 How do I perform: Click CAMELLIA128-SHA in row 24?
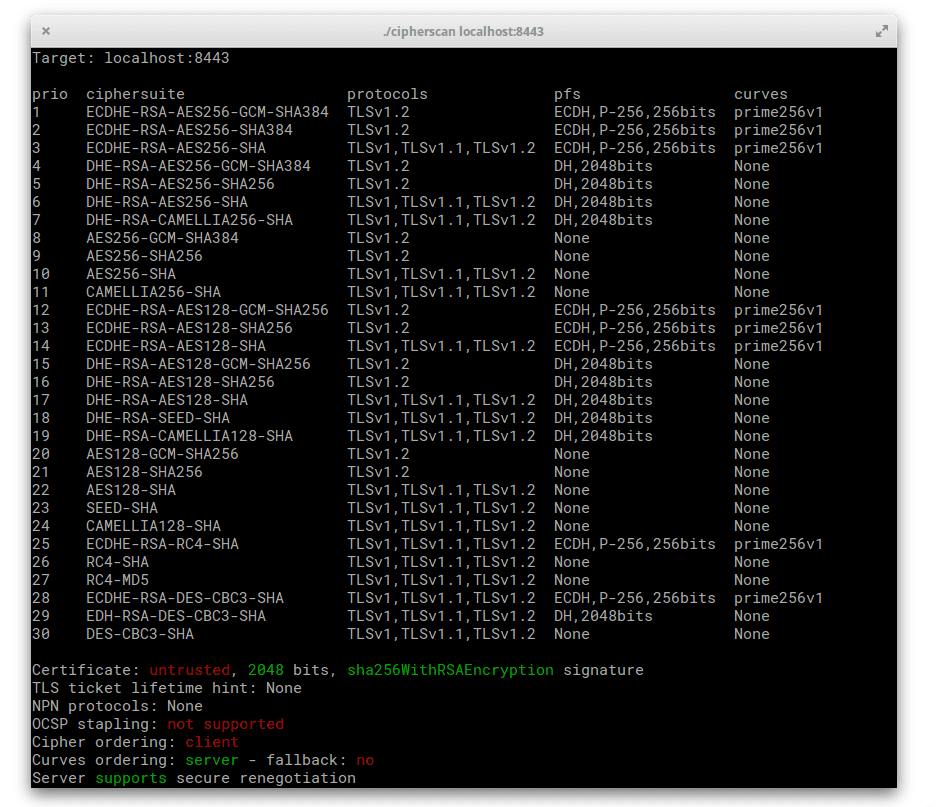(154, 526)
